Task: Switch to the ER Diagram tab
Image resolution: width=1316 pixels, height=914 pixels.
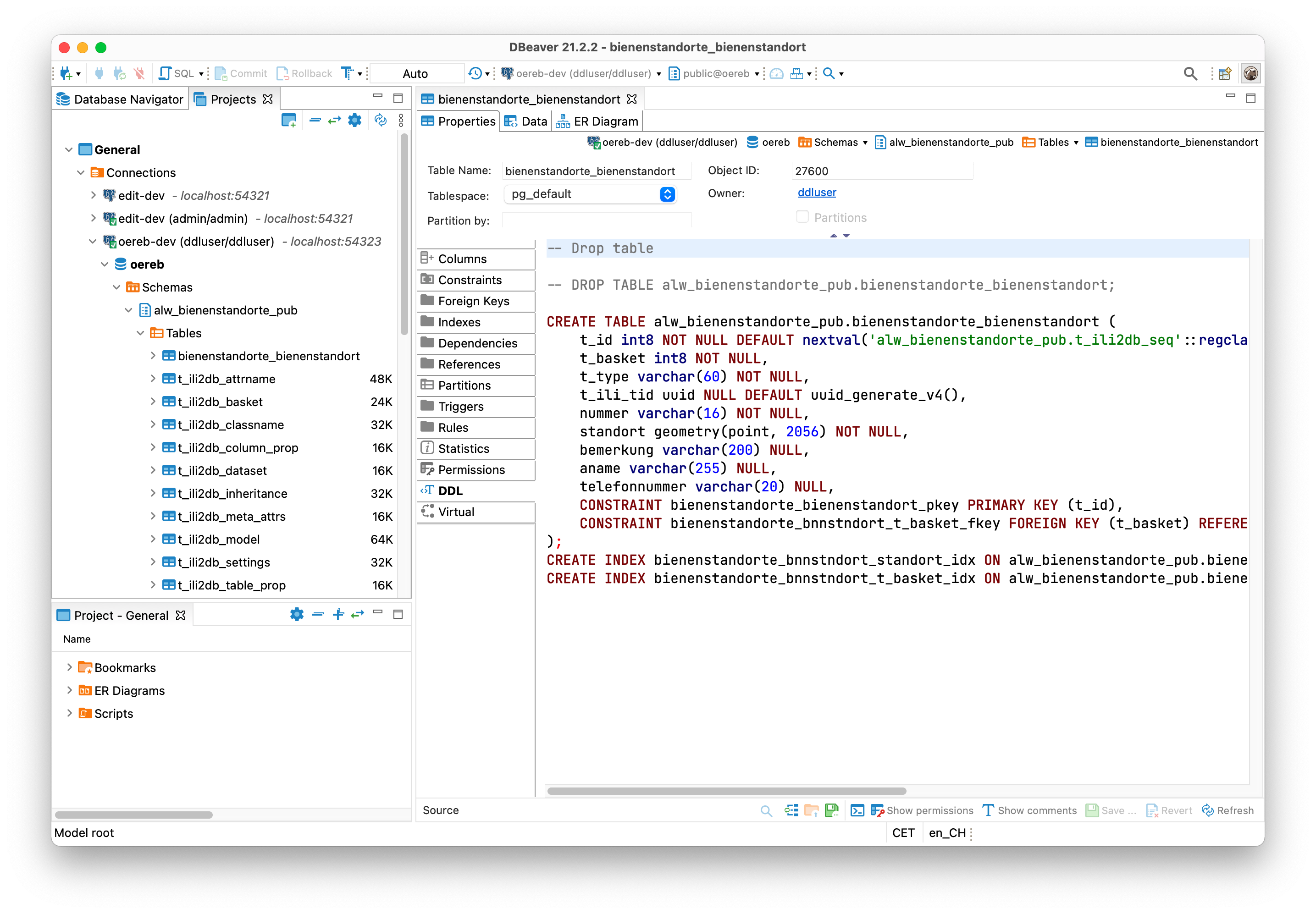Action: pyautogui.click(x=597, y=121)
